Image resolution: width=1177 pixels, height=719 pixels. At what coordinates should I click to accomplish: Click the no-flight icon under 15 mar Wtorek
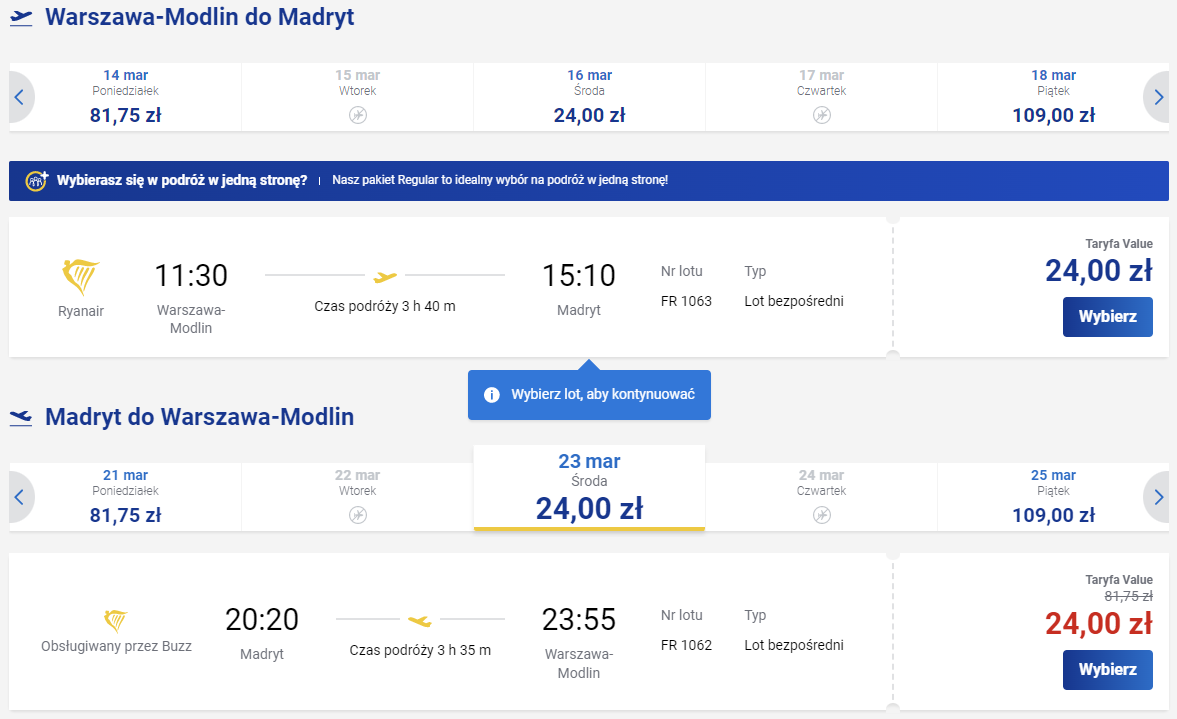tap(358, 115)
